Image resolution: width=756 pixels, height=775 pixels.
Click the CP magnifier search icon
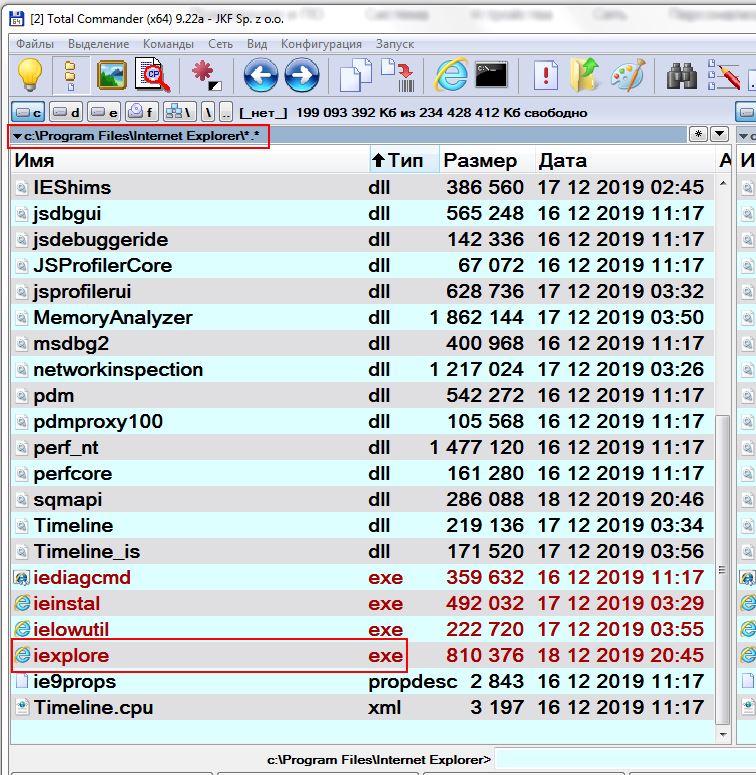(x=152, y=75)
